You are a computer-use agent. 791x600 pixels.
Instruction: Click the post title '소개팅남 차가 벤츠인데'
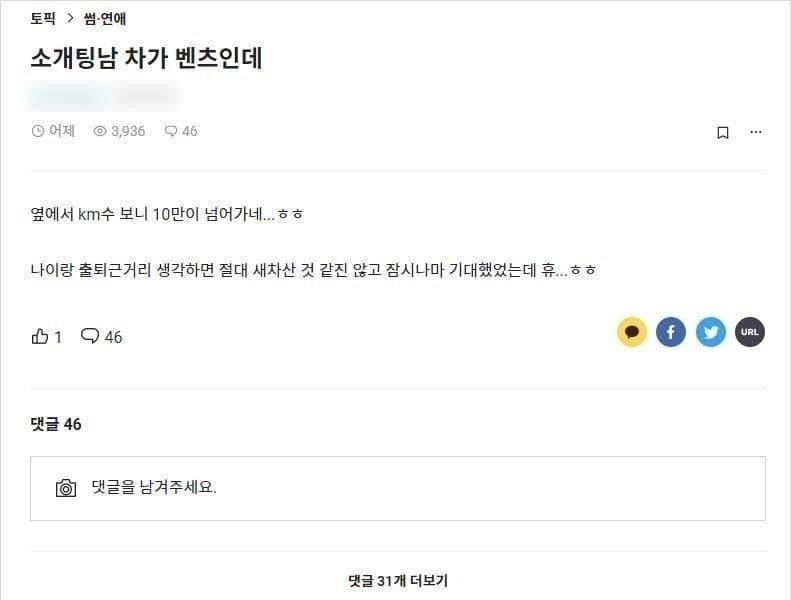pos(146,57)
